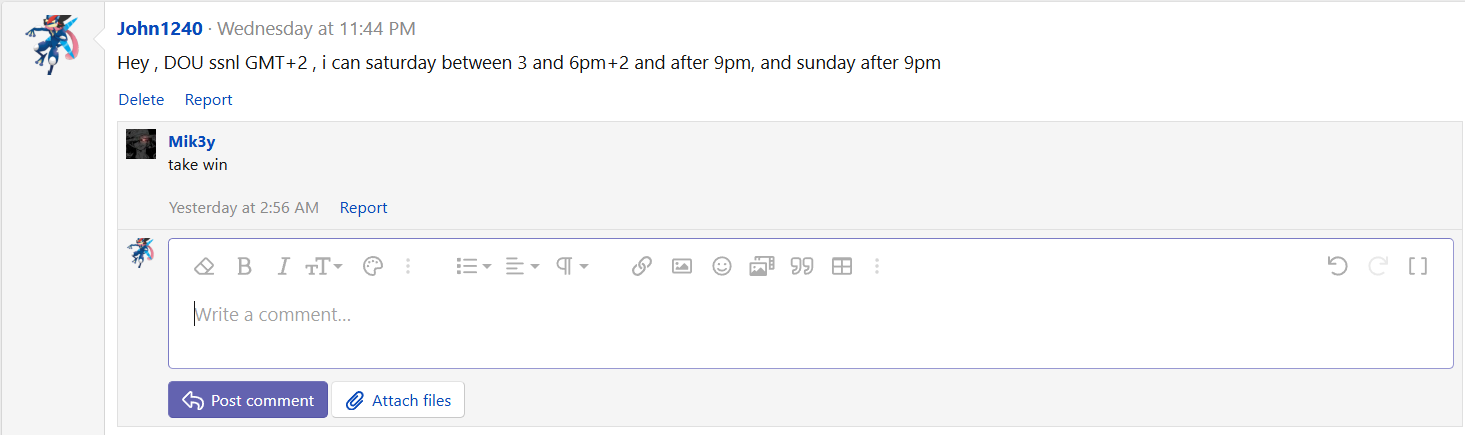Click into the Write a comment field
Image resolution: width=1465 pixels, height=435 pixels.
(810, 315)
